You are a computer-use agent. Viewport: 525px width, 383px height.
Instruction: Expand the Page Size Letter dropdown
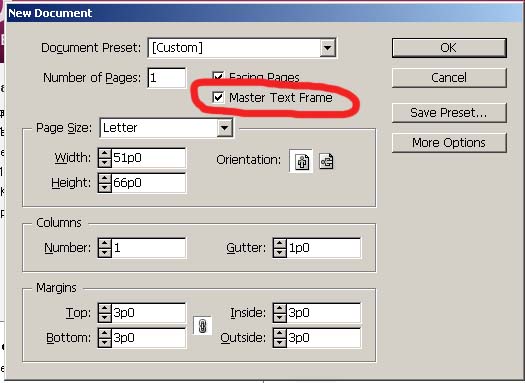(224, 128)
